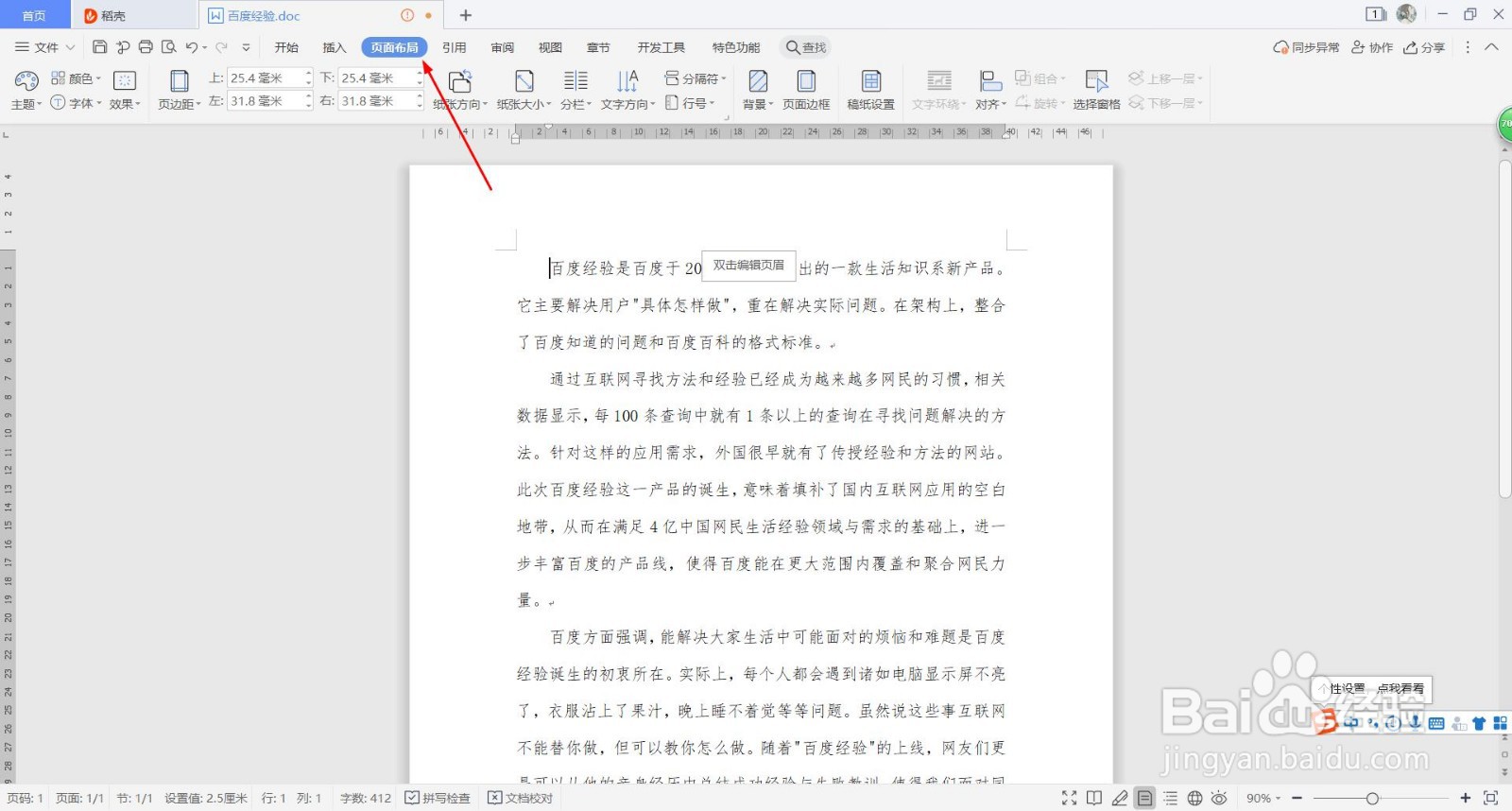
Task: Open the customize quick access toolbar dropdown
Action: [x=246, y=46]
